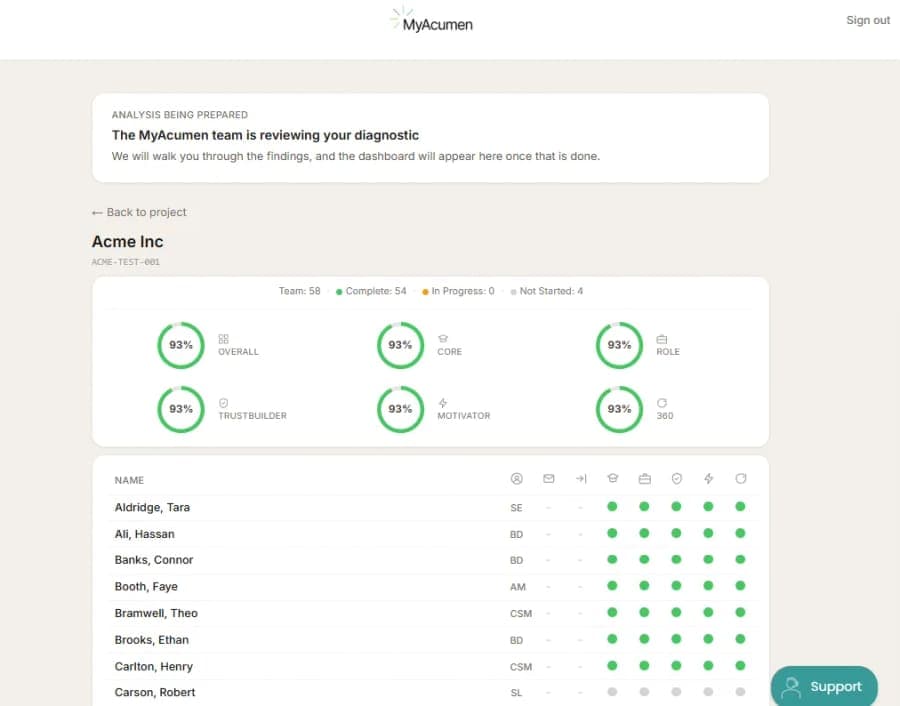Go back to project link
The width and height of the screenshot is (900, 706).
click(139, 212)
